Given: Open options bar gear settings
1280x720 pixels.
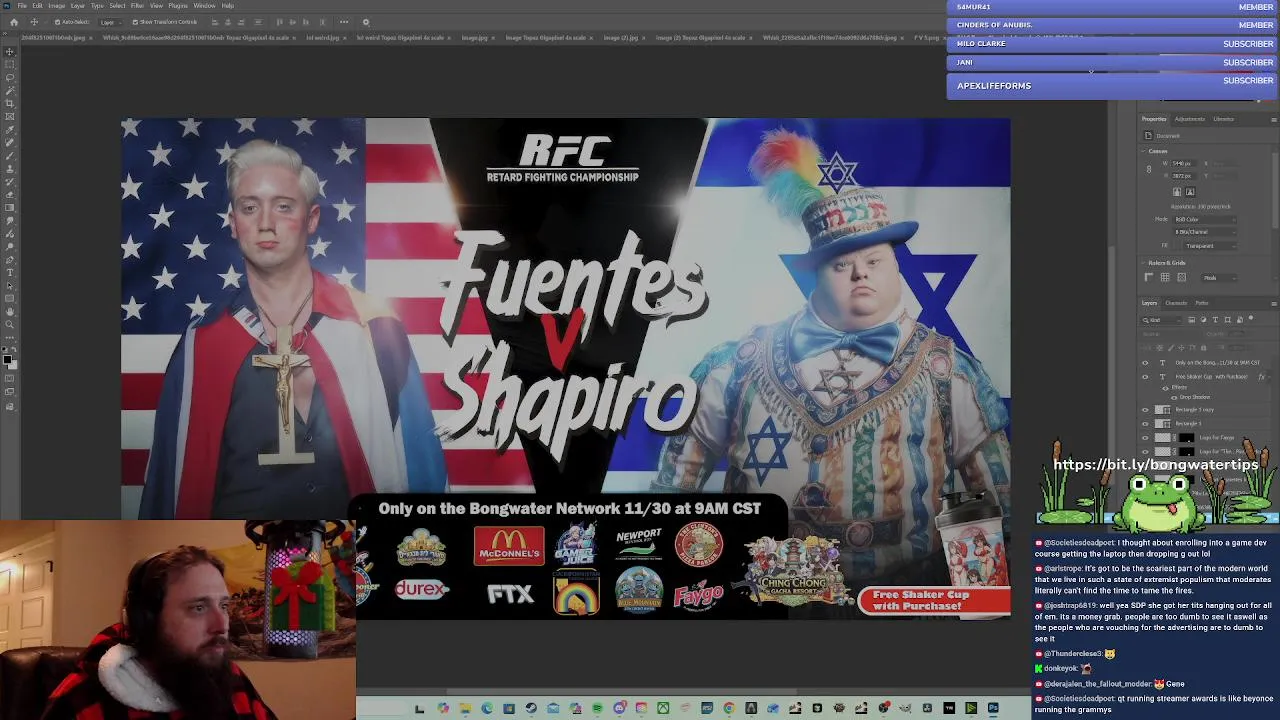Looking at the screenshot, I should pos(365,22).
